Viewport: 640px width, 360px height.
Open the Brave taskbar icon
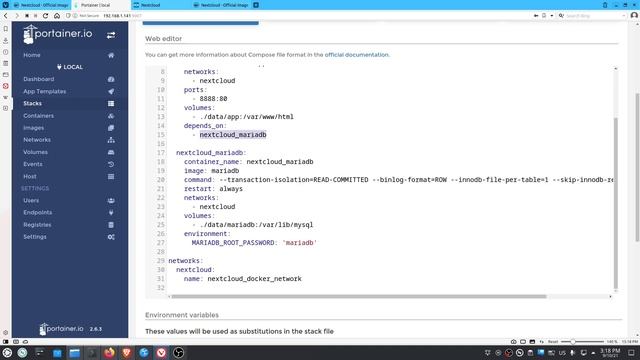point(127,353)
